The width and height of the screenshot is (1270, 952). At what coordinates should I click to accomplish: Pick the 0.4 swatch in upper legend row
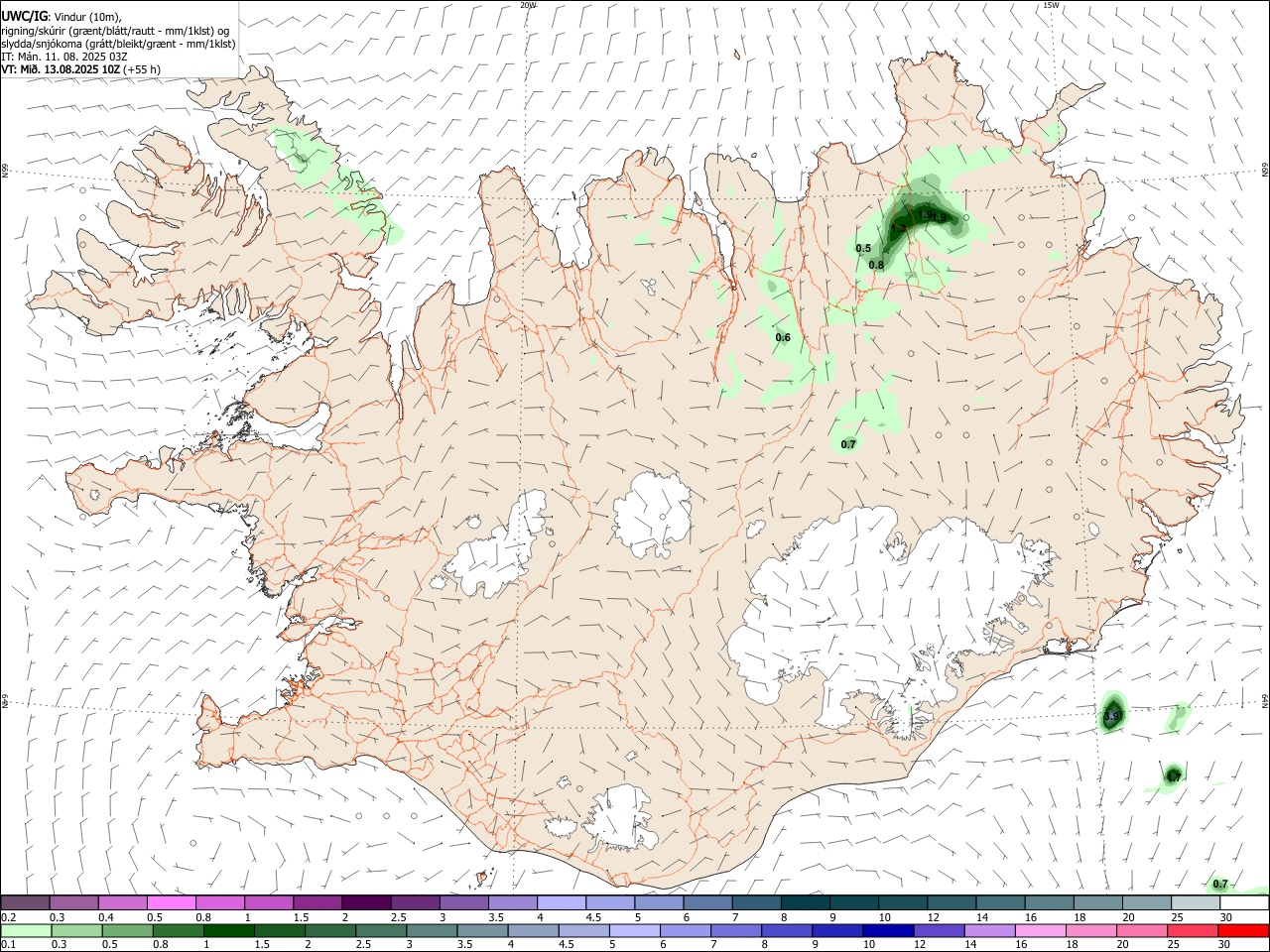(x=122, y=902)
